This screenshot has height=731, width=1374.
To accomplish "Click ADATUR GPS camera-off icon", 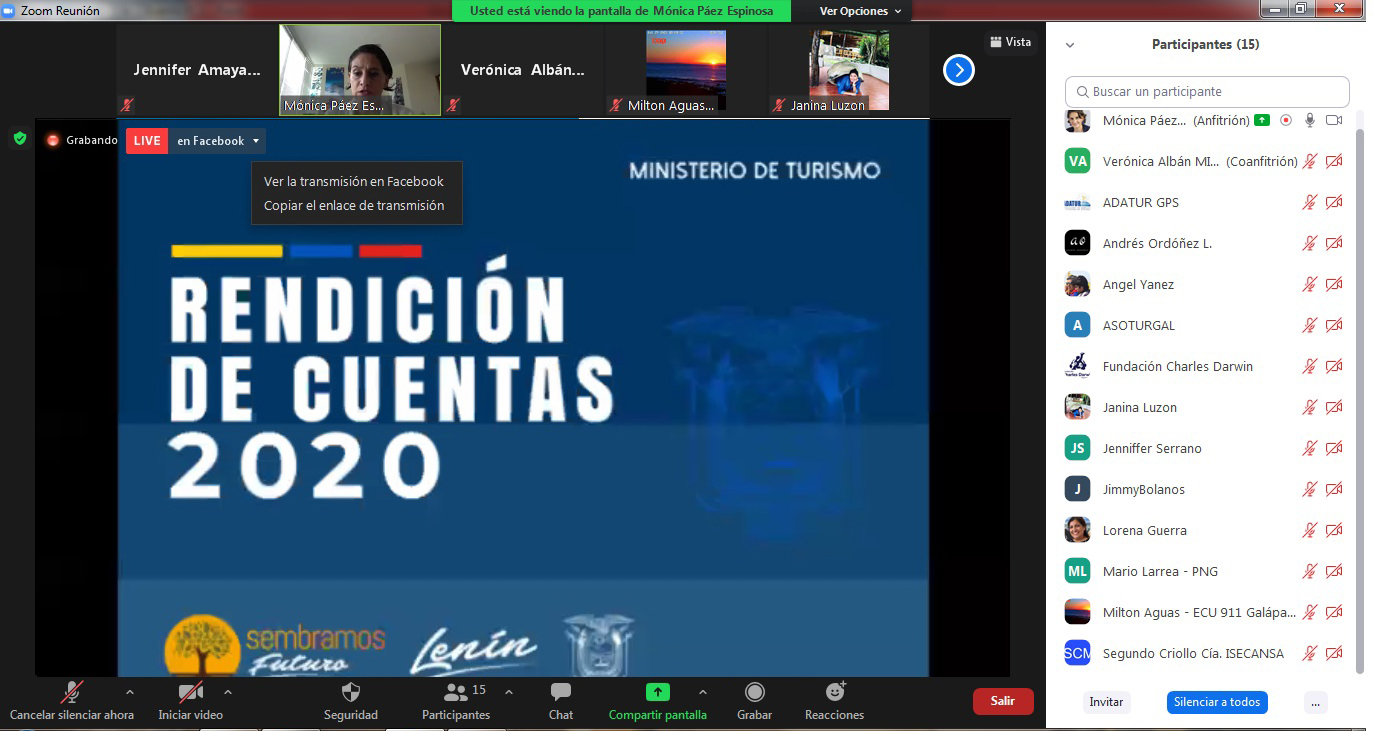I will click(x=1334, y=202).
